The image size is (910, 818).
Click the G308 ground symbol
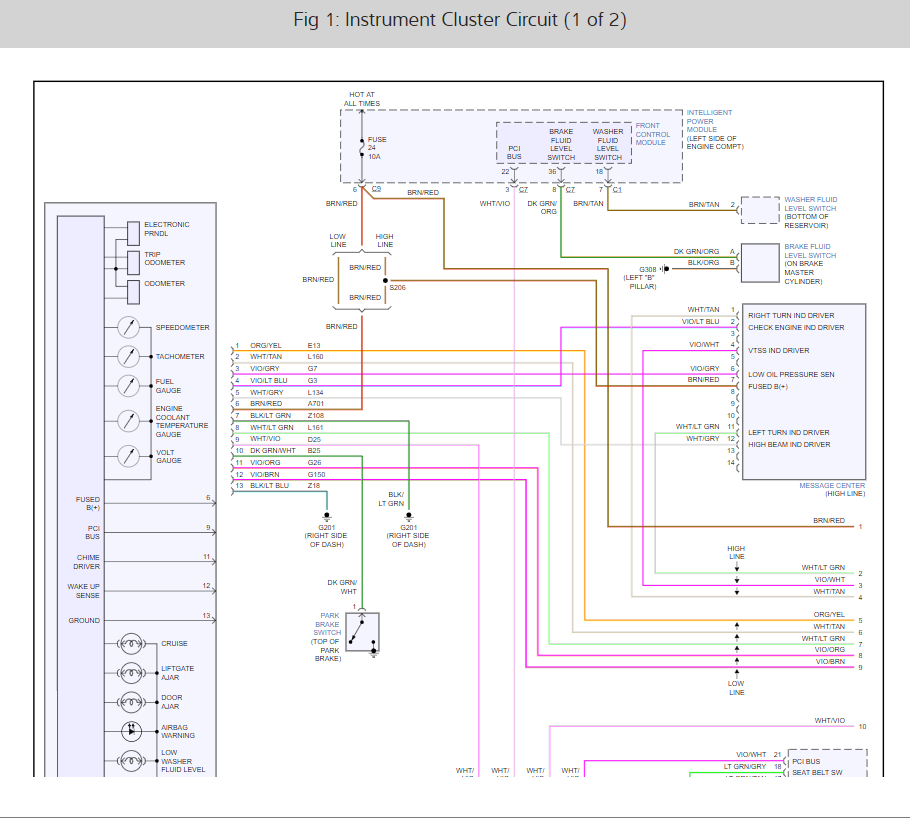pyautogui.click(x=666, y=269)
